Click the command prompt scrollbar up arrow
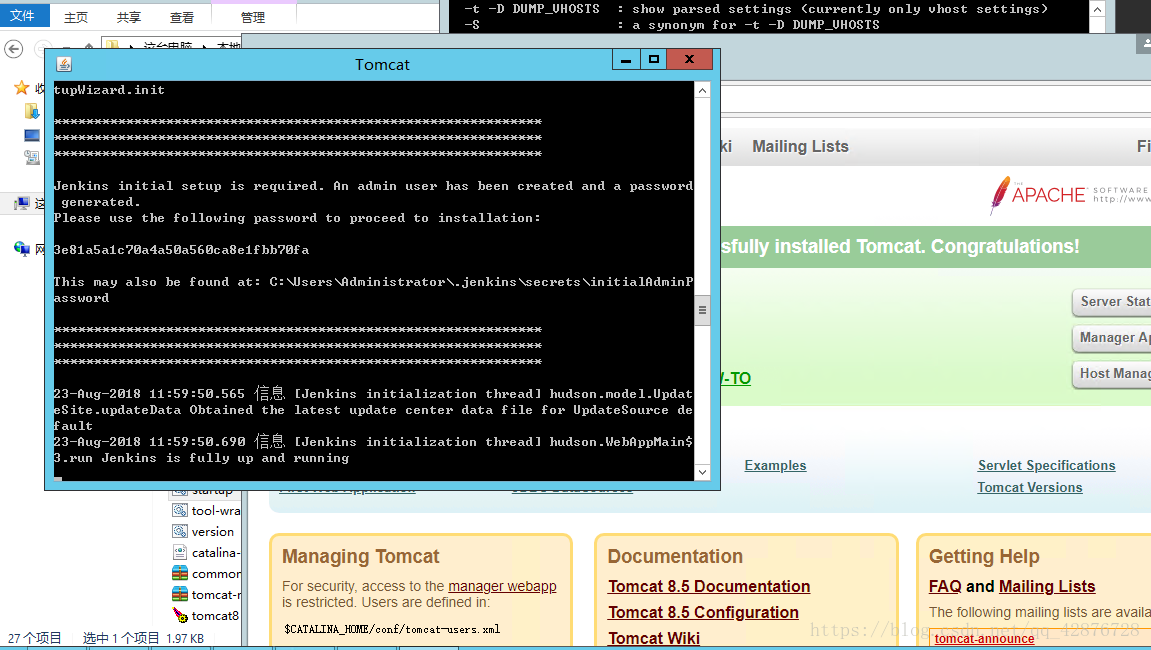This screenshot has width=1151, height=650. (1097, 9)
